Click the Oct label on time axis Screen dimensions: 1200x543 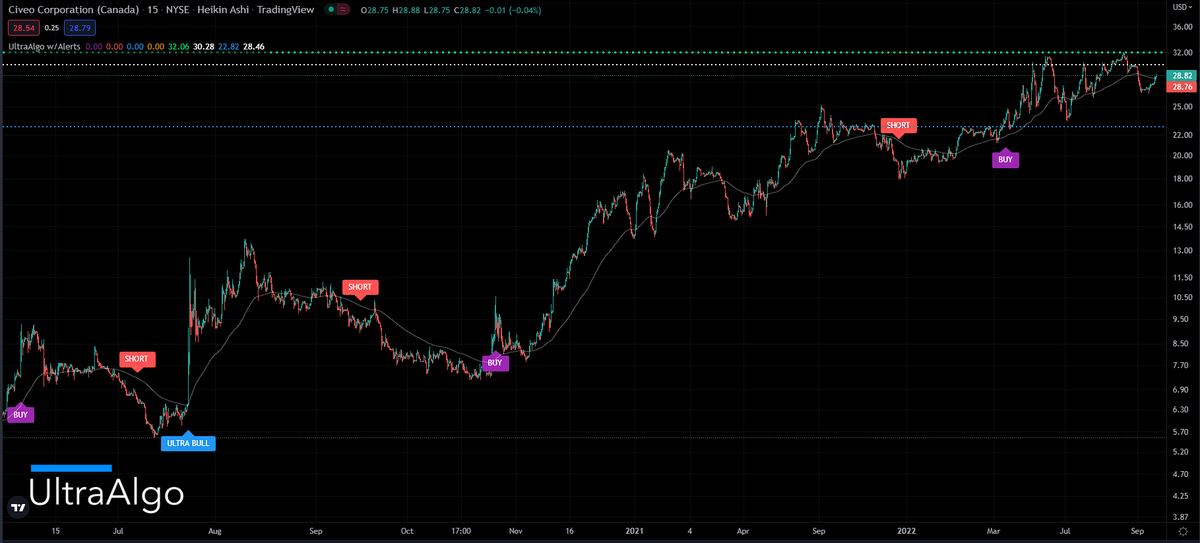click(406, 530)
